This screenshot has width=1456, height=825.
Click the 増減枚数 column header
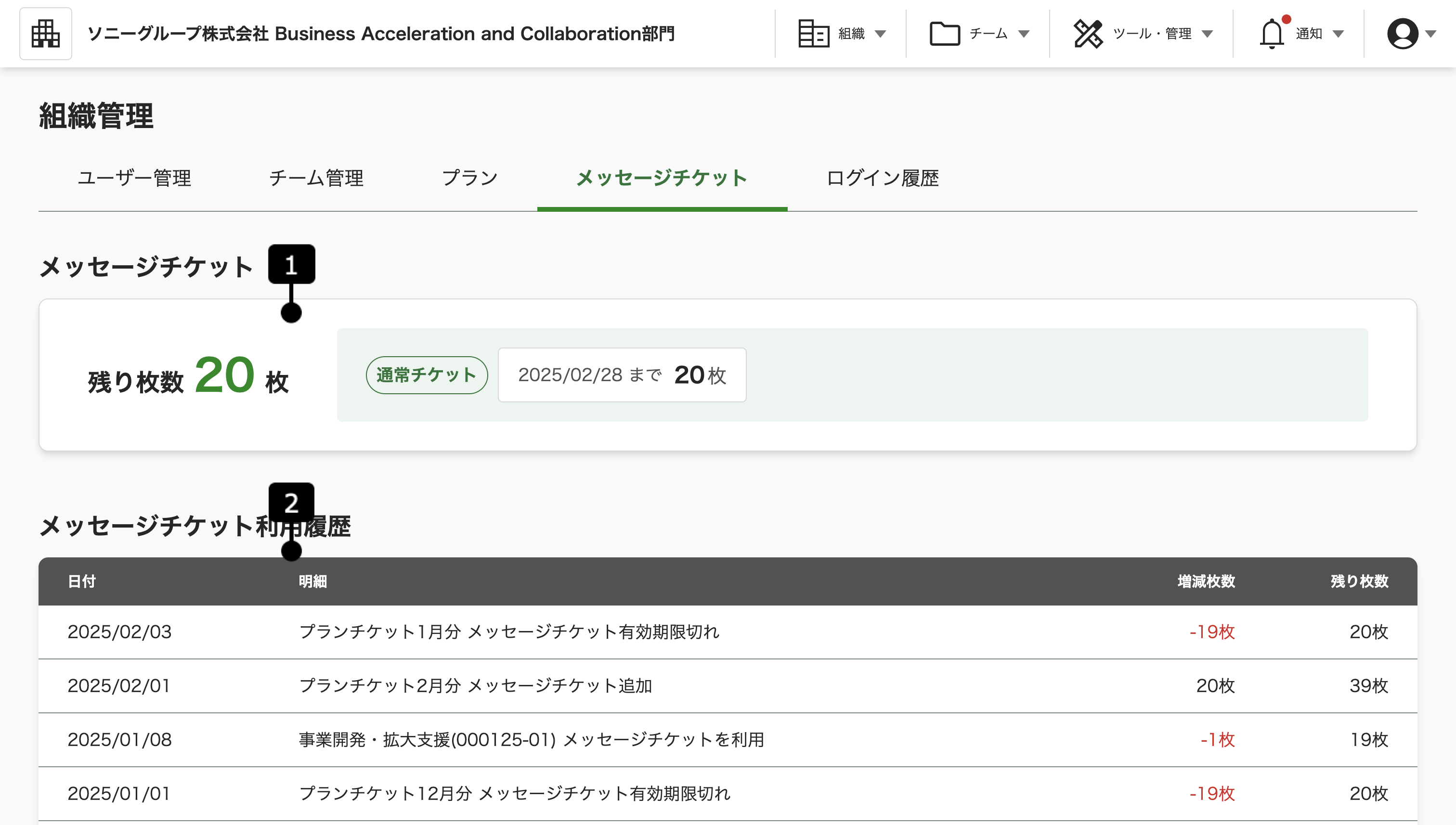[x=1206, y=581]
